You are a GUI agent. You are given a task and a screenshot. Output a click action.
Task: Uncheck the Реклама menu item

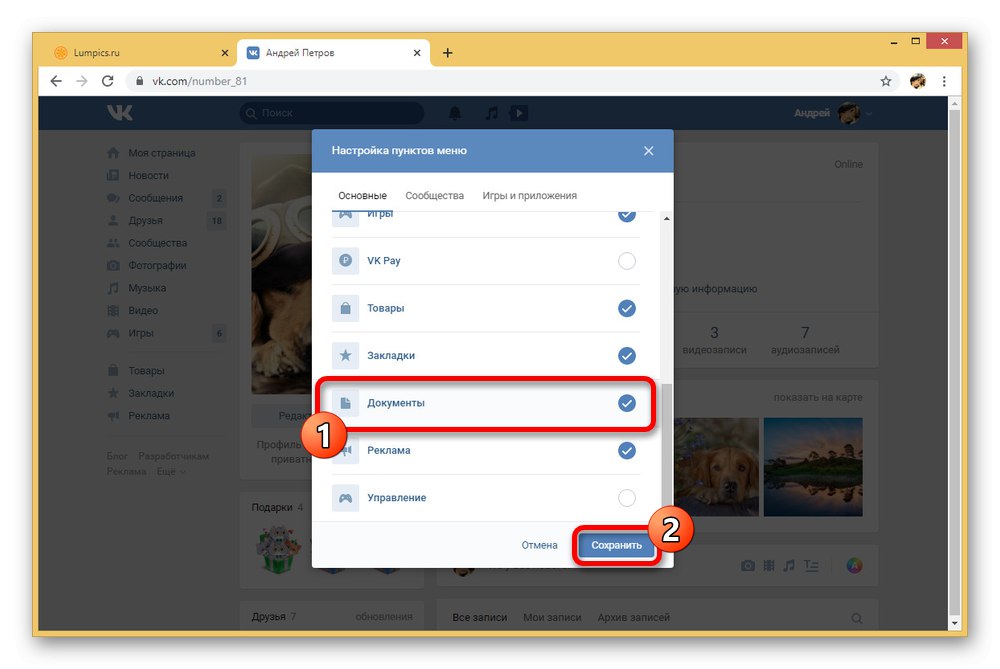(x=627, y=451)
